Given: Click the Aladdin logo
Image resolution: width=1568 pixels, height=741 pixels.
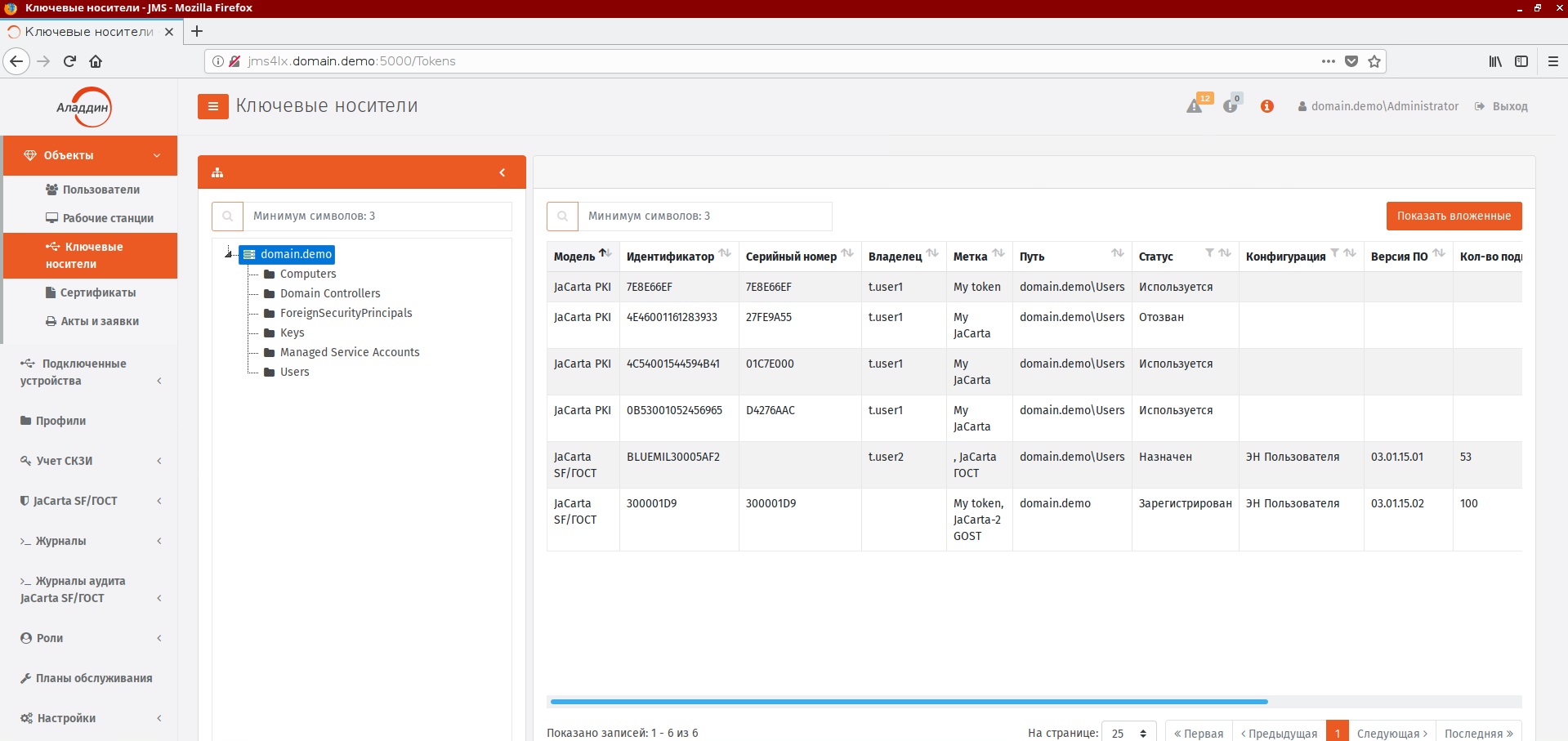Looking at the screenshot, I should 83,107.
